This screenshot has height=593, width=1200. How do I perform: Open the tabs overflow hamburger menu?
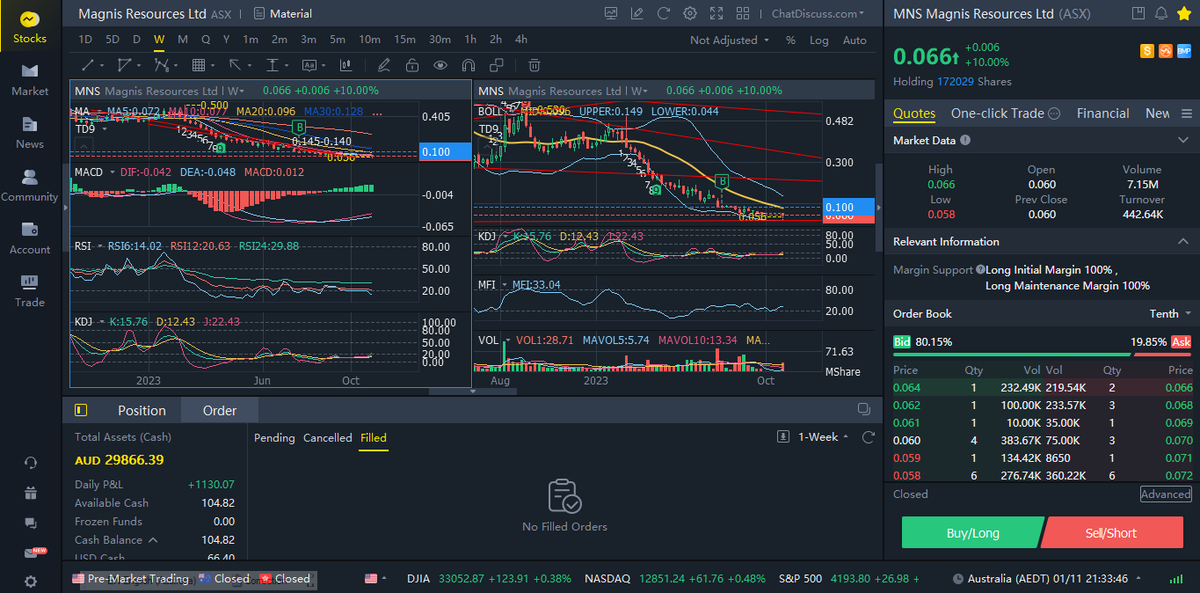[x=1187, y=113]
